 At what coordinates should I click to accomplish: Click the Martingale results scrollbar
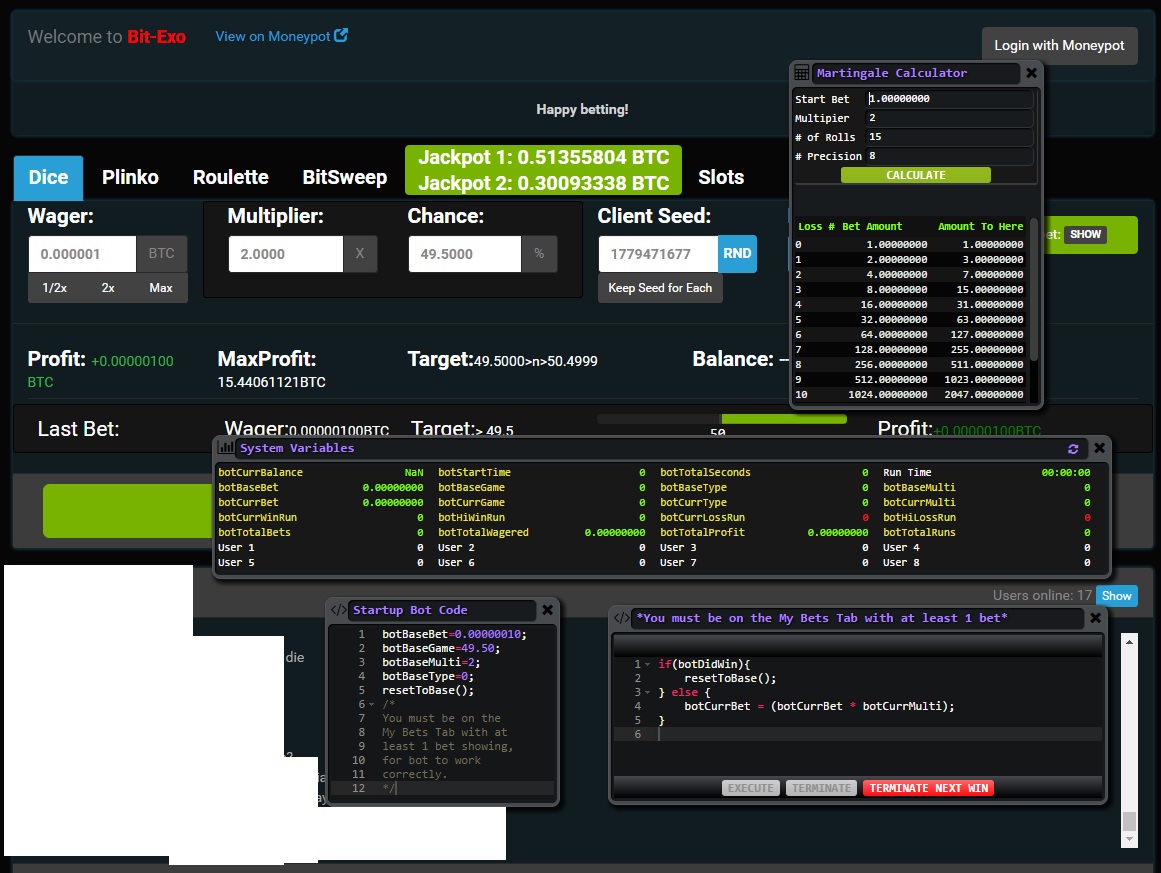[1034, 290]
